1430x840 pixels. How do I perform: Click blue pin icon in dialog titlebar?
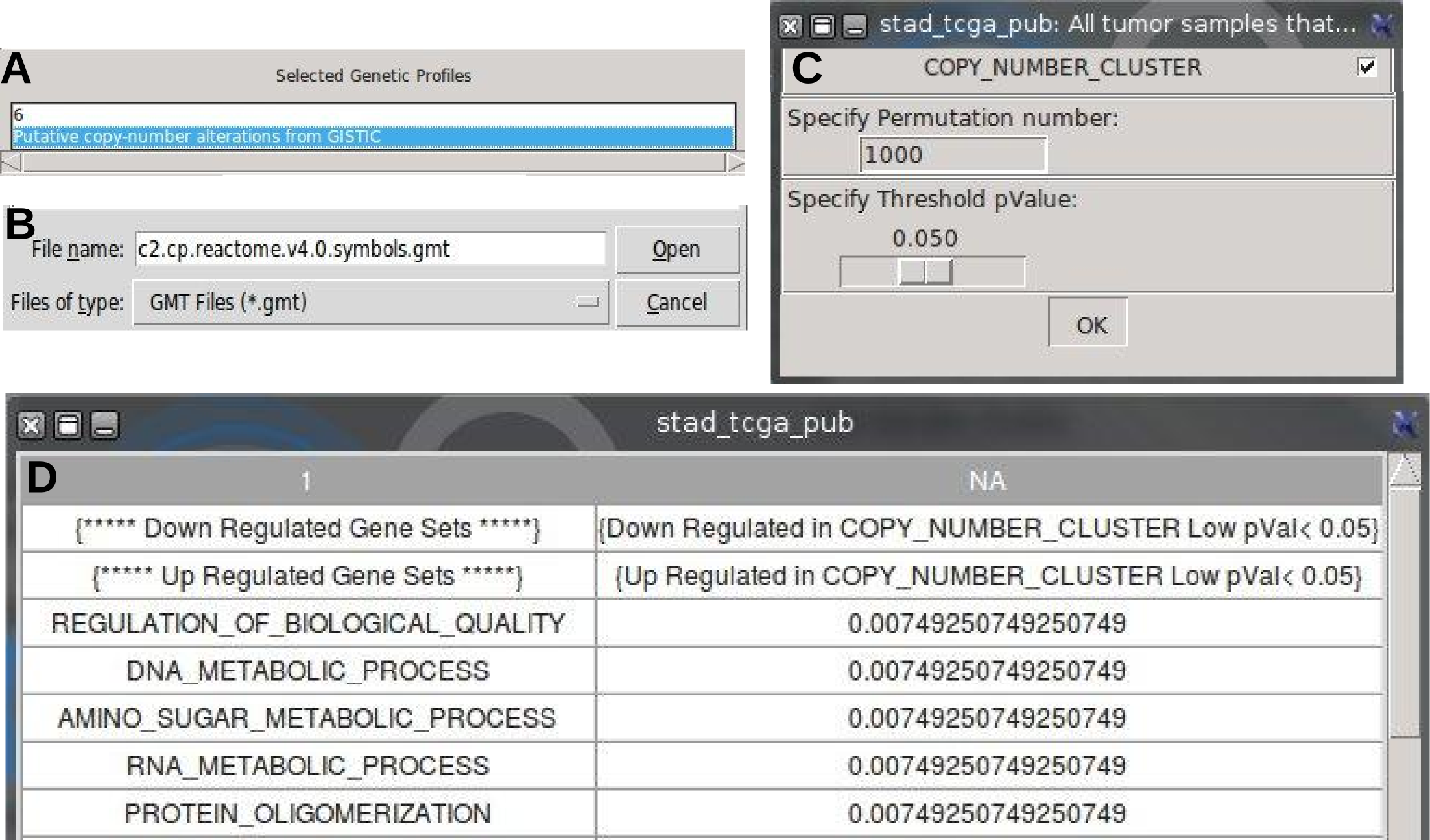[1381, 25]
